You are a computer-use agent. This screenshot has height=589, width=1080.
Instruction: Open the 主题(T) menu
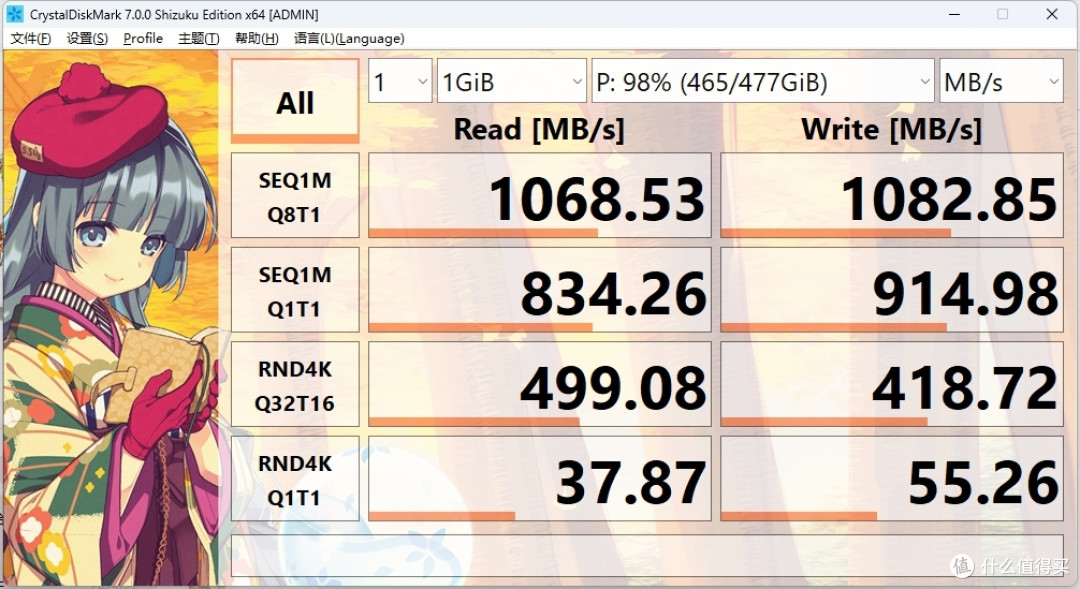(198, 39)
